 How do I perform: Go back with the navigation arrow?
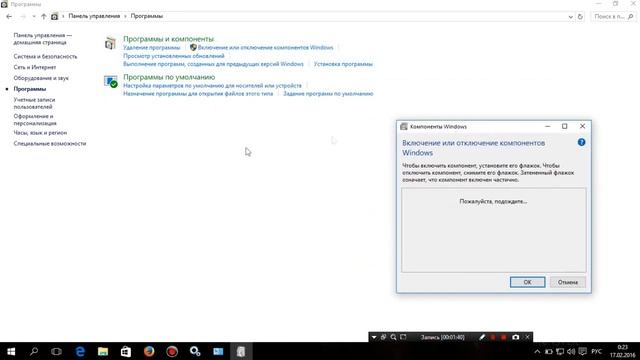(9, 16)
